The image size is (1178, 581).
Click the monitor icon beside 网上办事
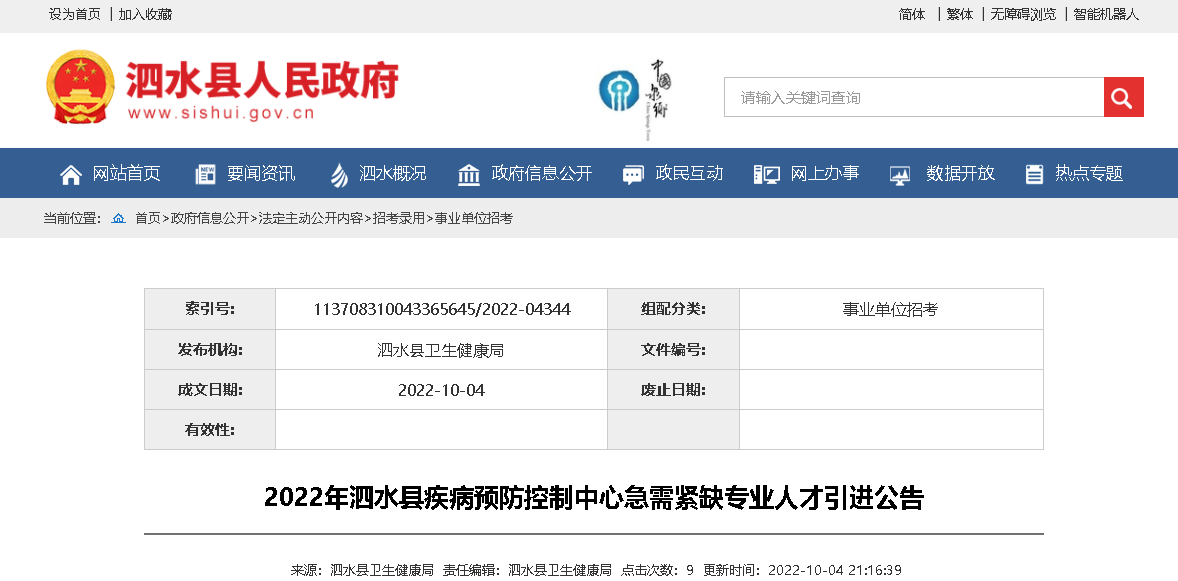766,174
